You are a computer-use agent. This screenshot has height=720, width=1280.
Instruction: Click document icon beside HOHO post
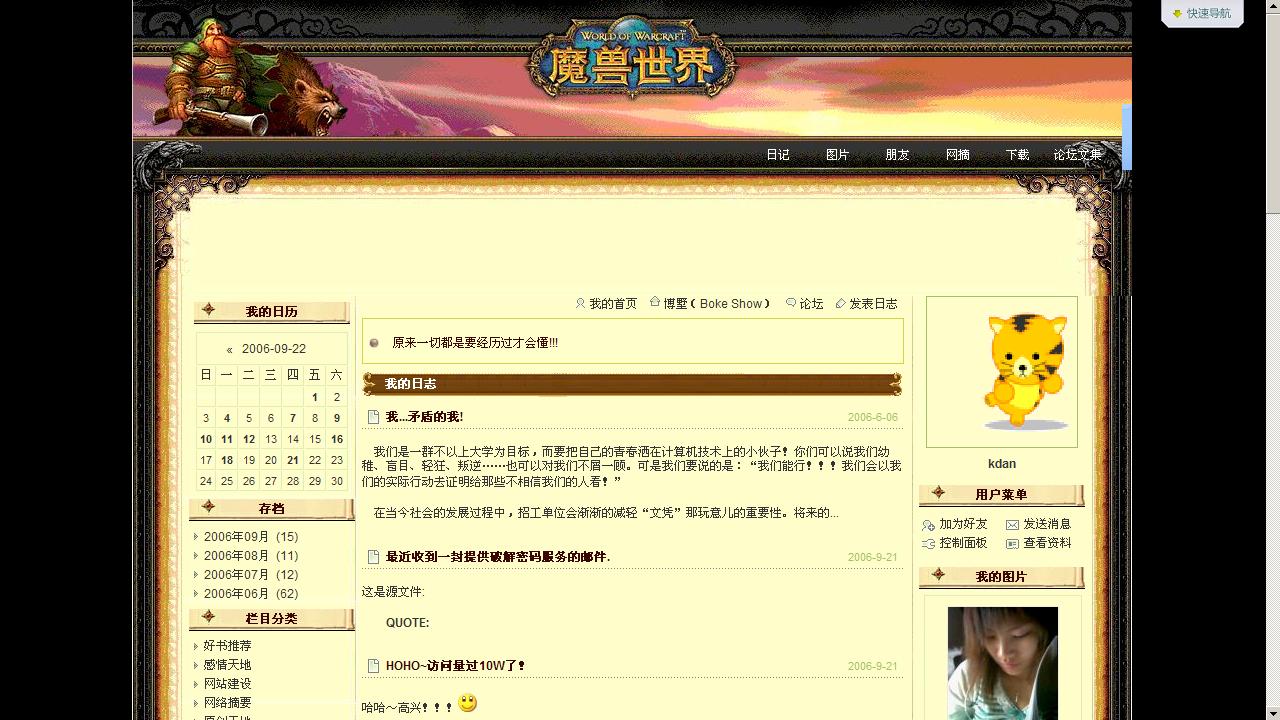coord(373,666)
